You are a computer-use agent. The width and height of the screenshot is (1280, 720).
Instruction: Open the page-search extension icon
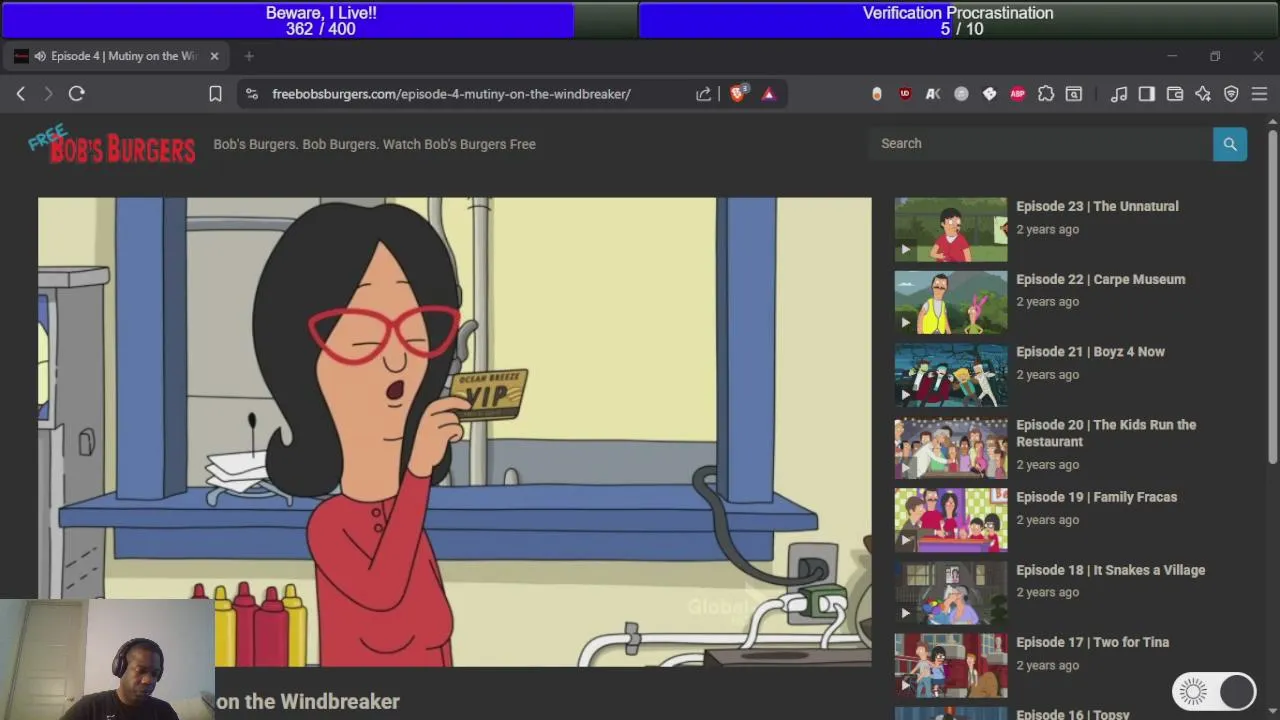1074,94
